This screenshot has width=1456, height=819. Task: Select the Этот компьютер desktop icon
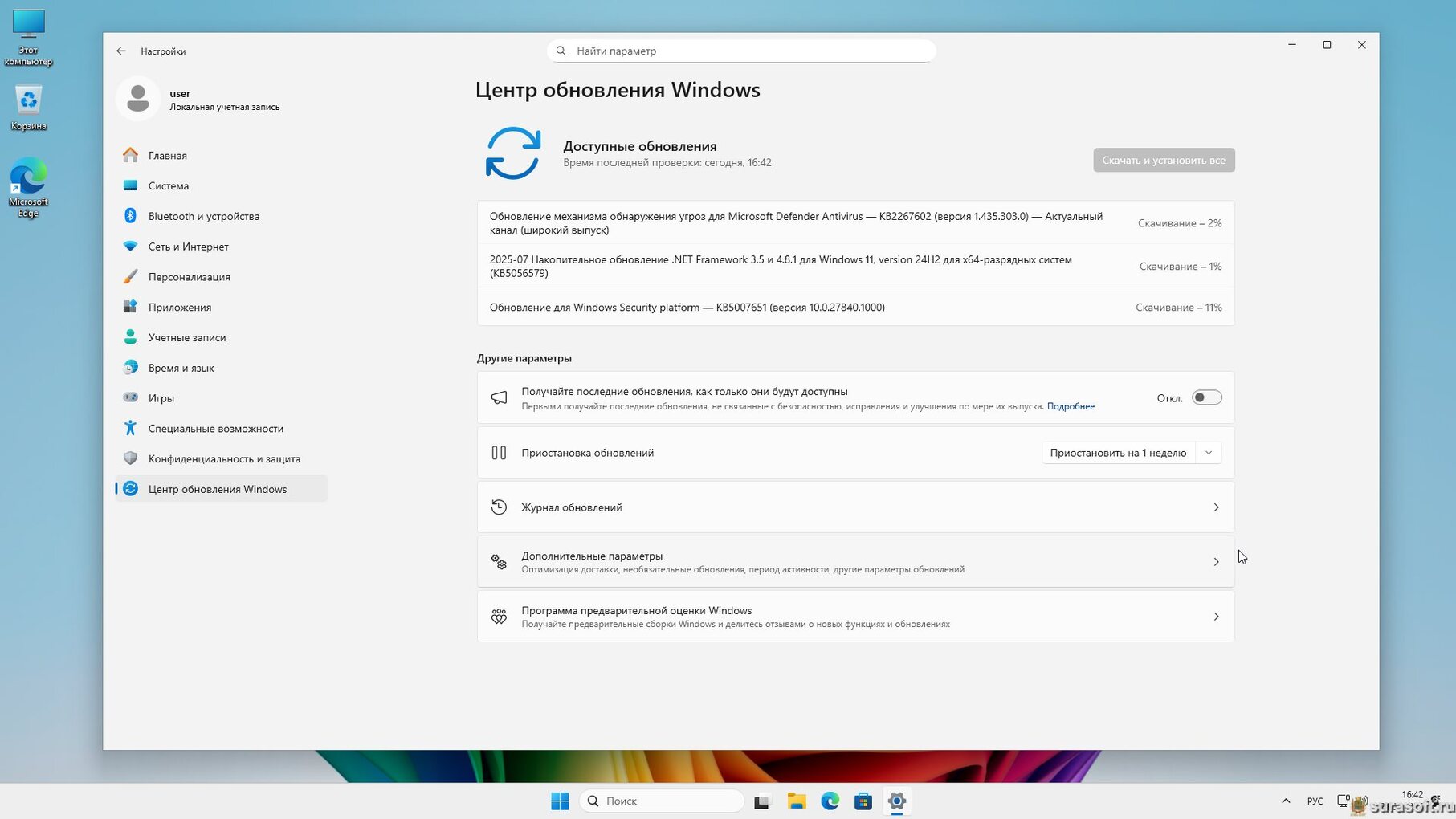[x=28, y=37]
